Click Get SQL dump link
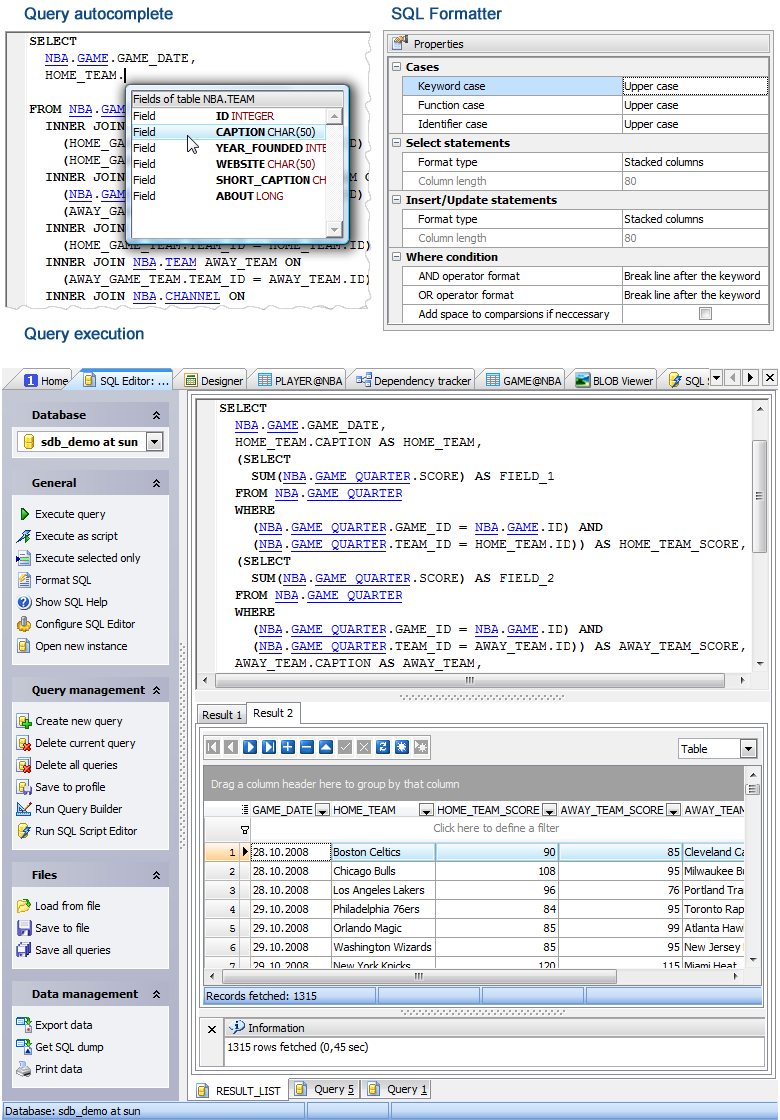 tap(69, 1047)
